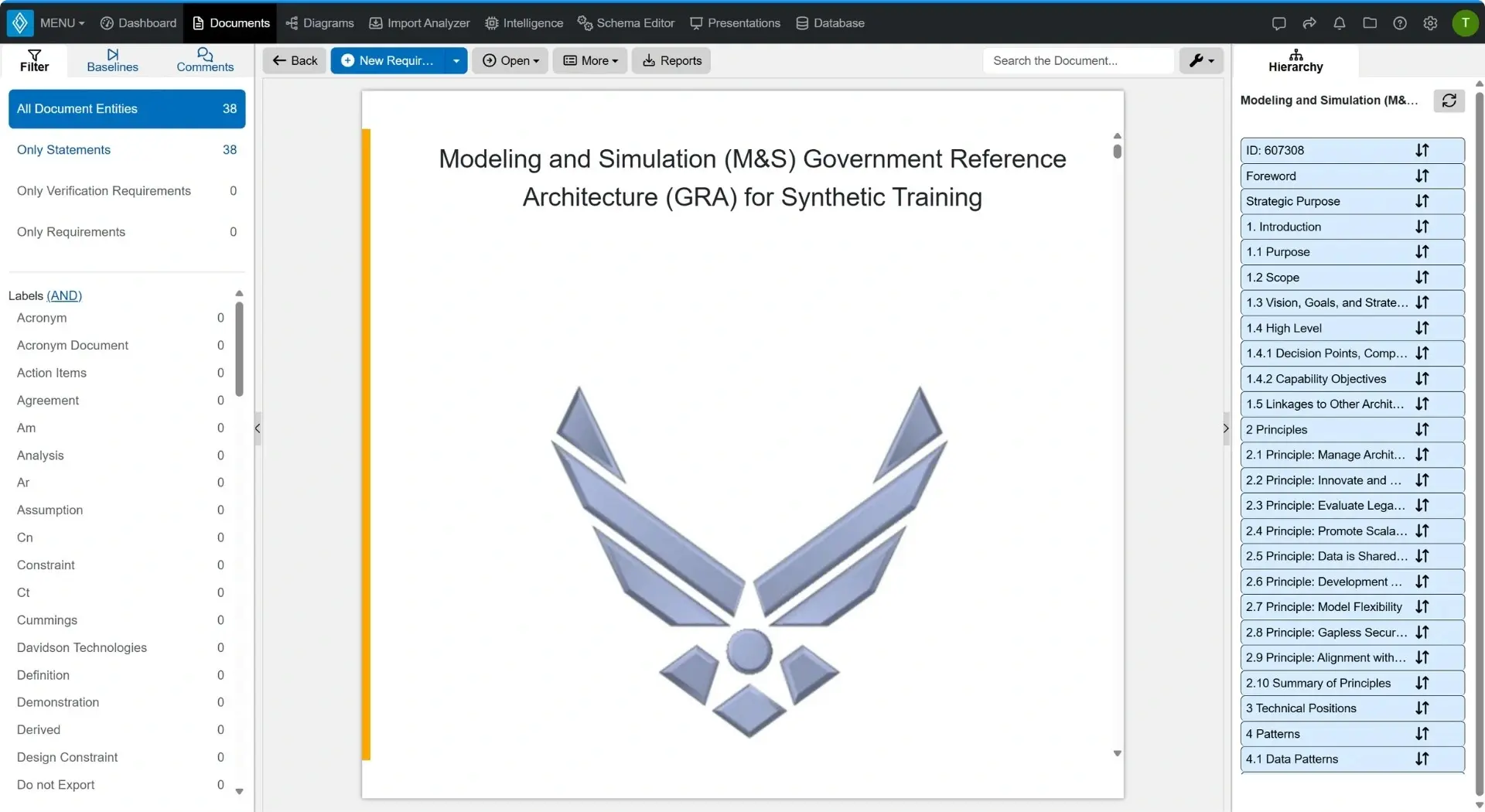Open the folder icon in top bar
1485x812 pixels.
click(x=1370, y=23)
